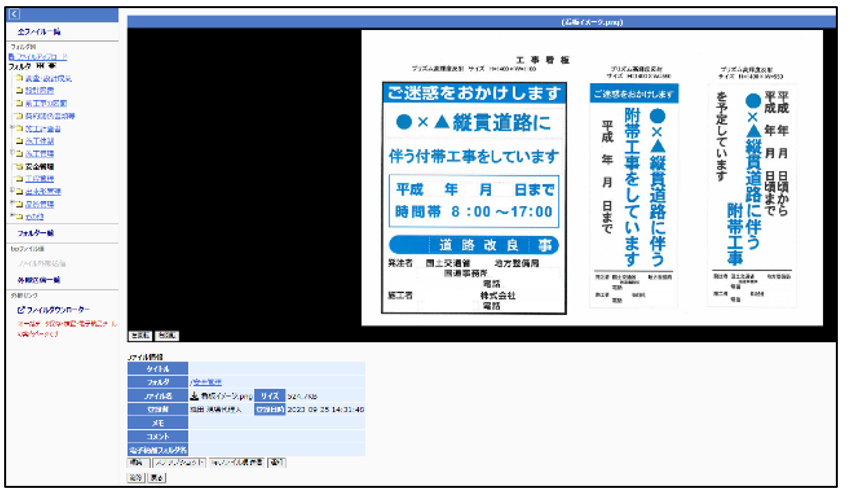Click the external-link icon beside ファイルダウンローダー
The width and height of the screenshot is (850, 493).
pos(21,310)
